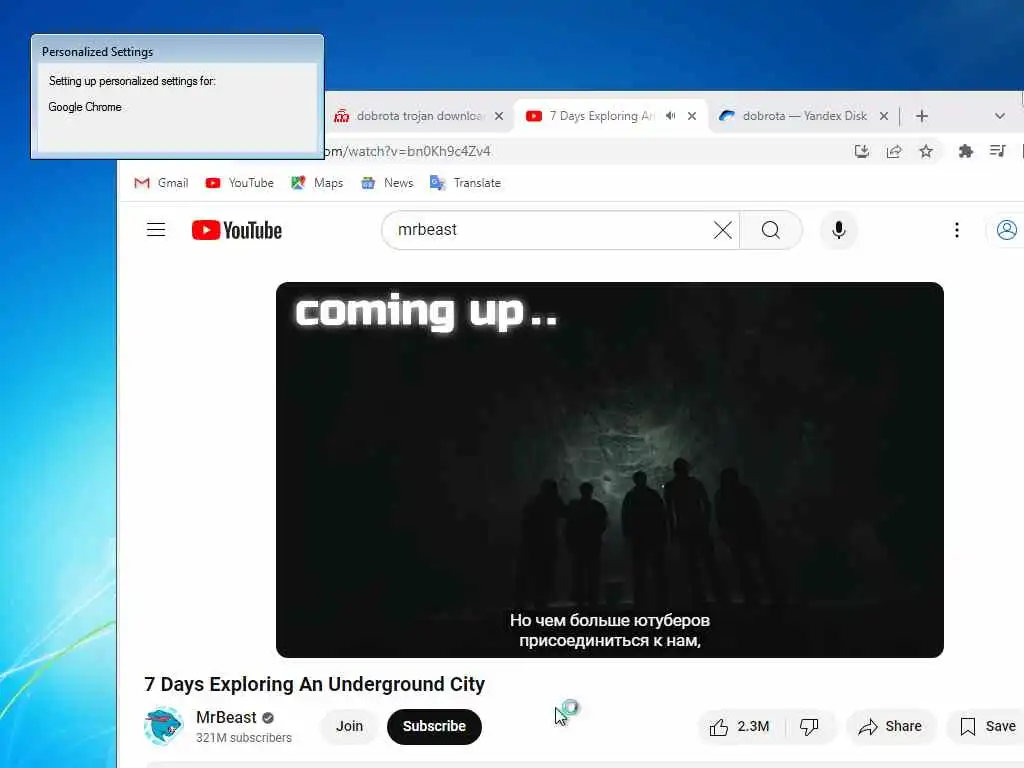Start voice search with microphone icon
This screenshot has height=768, width=1024.
(839, 230)
